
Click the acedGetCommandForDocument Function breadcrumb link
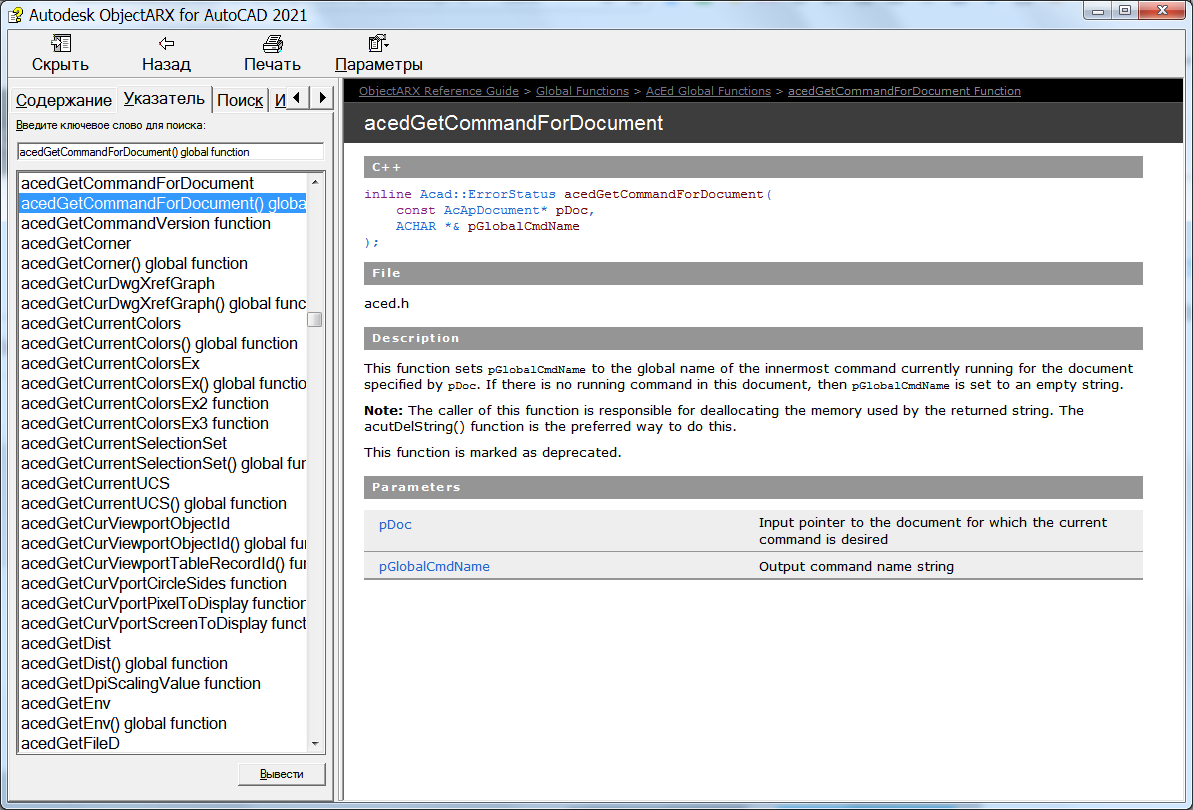click(904, 91)
